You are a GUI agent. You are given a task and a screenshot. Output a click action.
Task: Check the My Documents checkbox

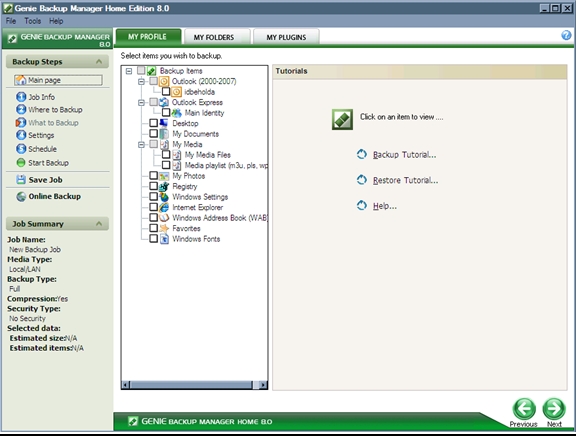coord(153,133)
